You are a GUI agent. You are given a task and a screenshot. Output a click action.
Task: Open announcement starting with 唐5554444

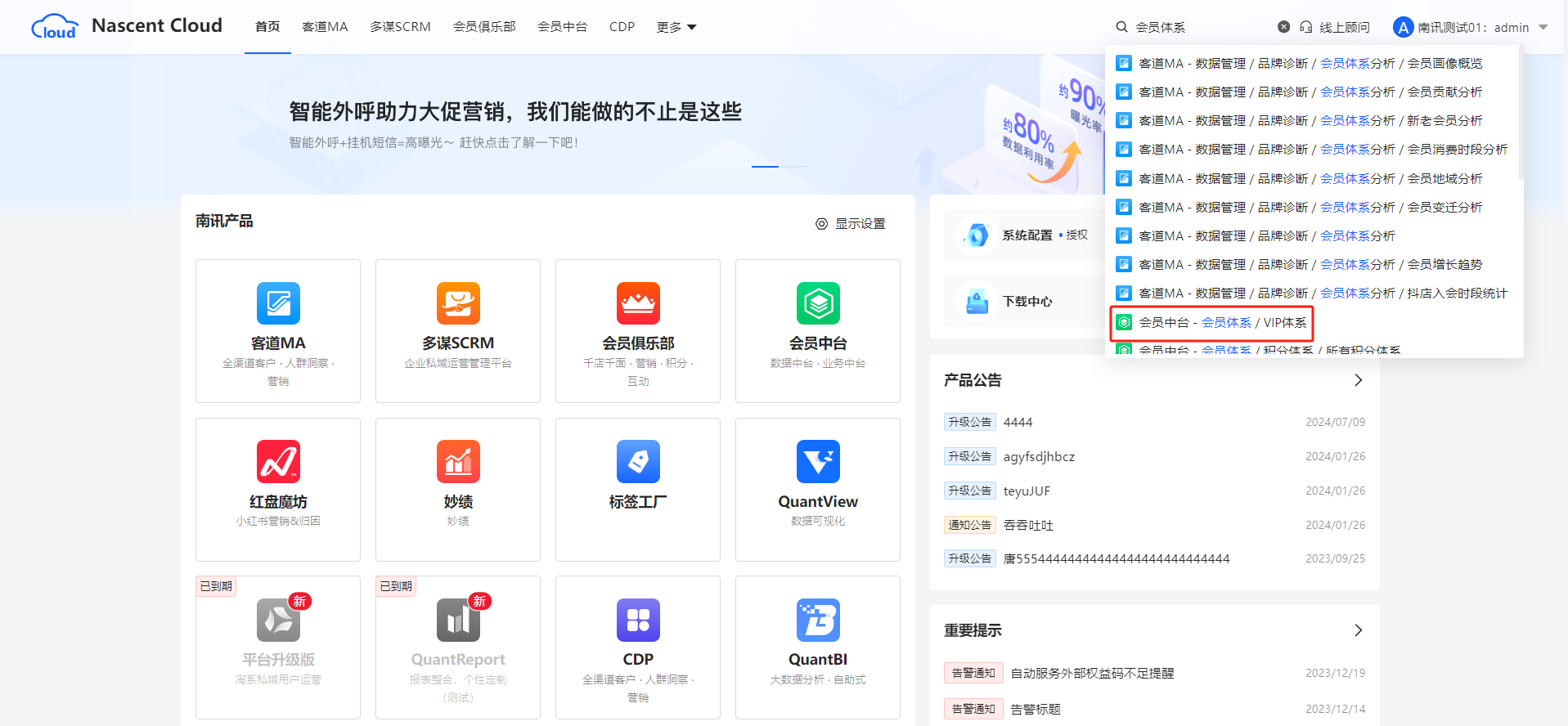1116,558
